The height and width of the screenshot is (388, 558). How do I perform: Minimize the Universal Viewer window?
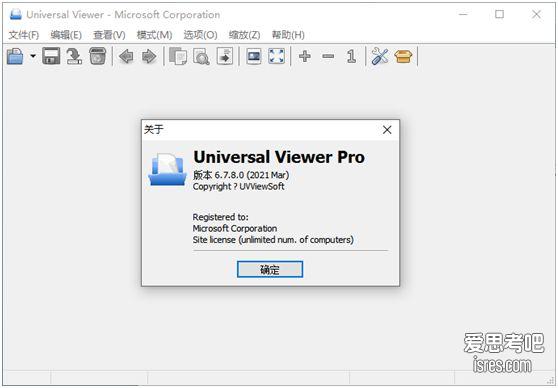click(463, 14)
